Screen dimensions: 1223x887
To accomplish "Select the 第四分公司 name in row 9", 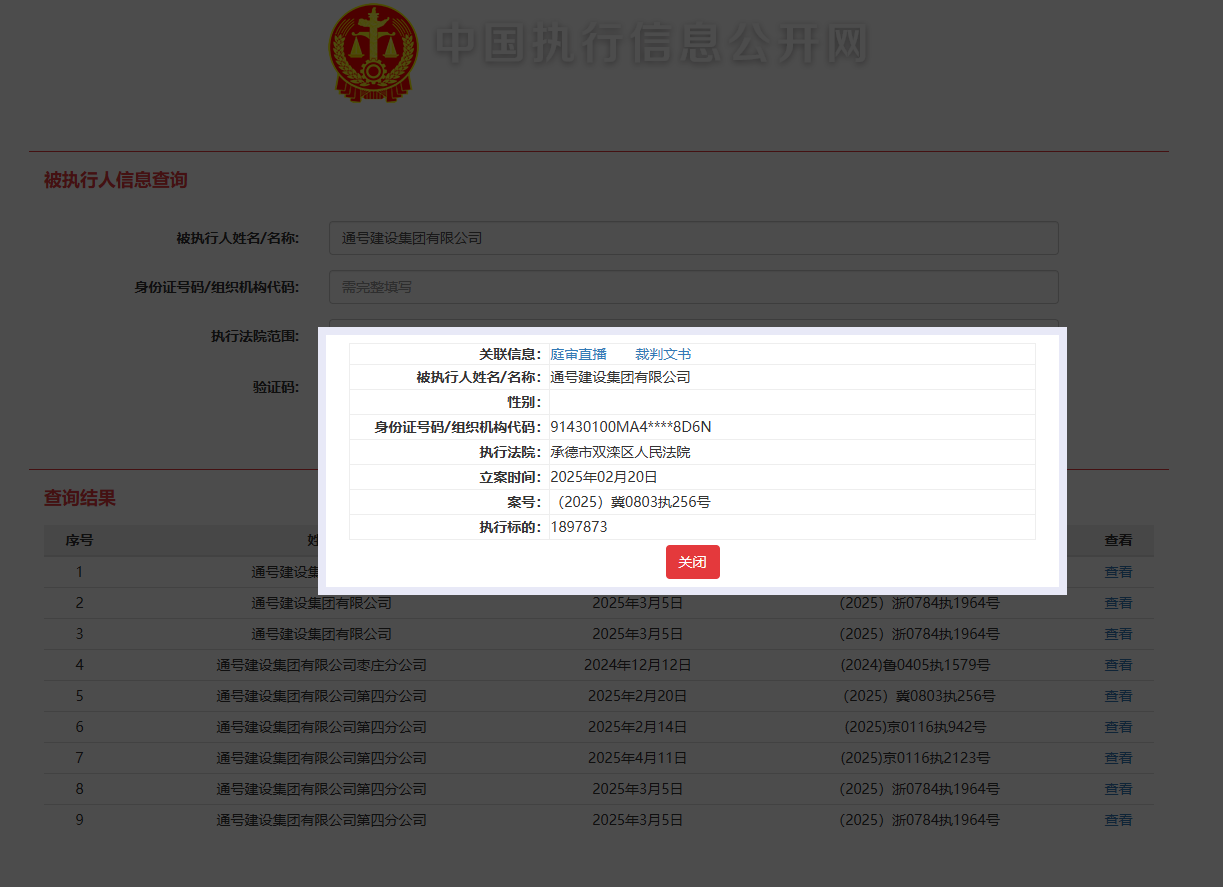I will click(x=321, y=820).
